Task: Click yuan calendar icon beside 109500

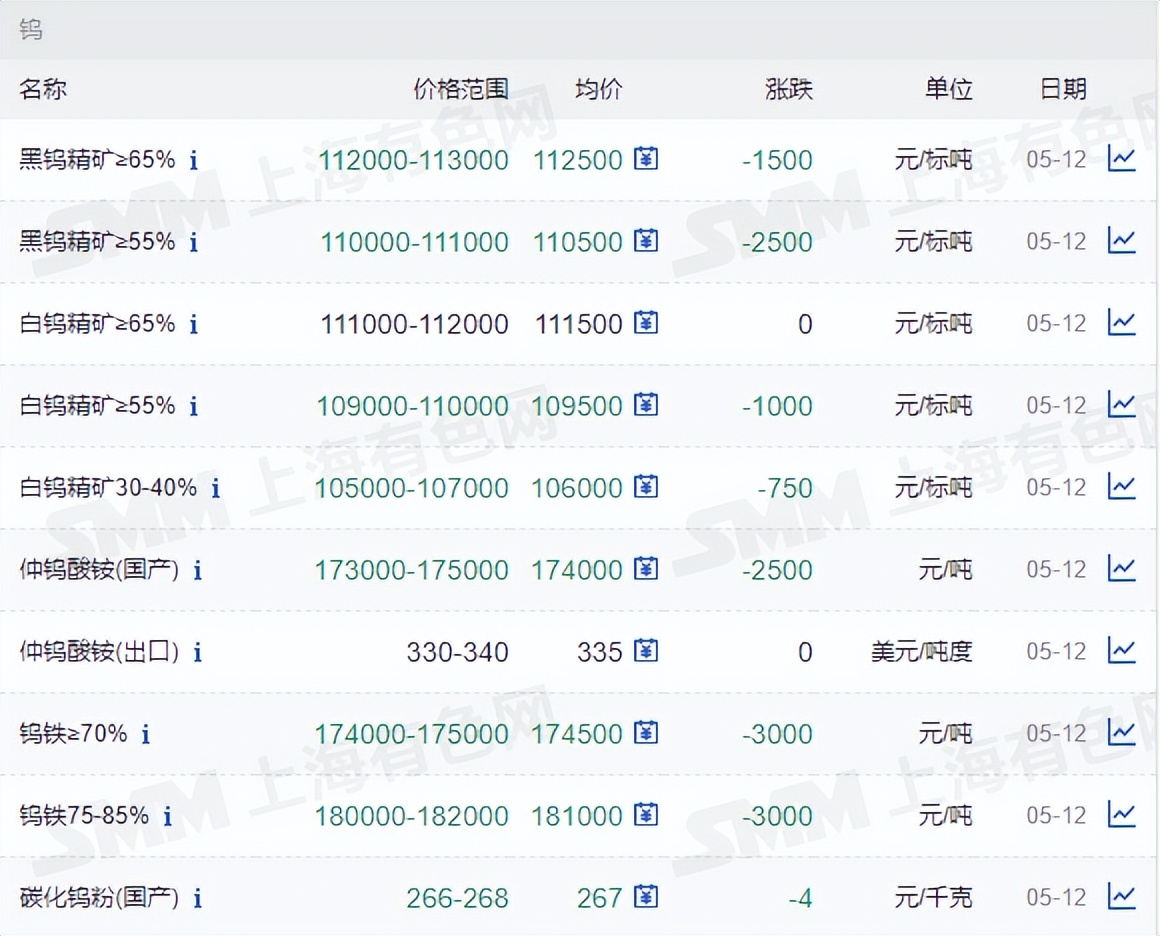Action: [646, 405]
